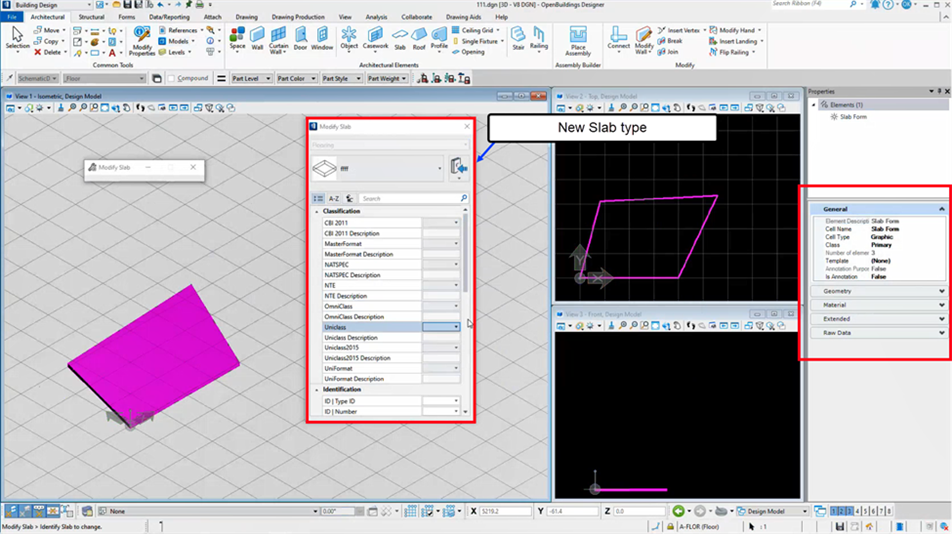
Task: Click the notifications bell icon
Action: (x=875, y=4)
